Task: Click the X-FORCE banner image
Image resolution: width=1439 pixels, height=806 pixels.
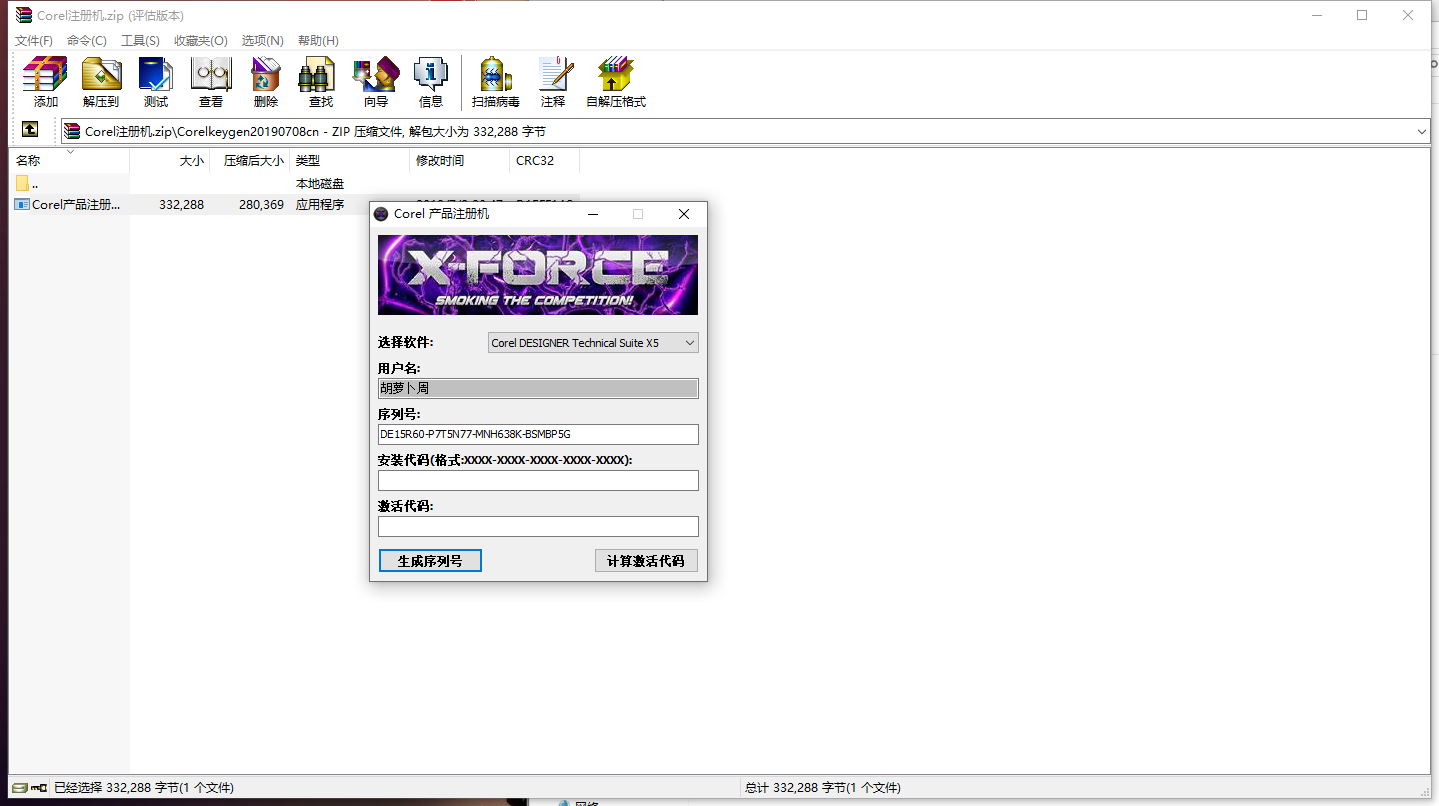Action: coord(538,275)
